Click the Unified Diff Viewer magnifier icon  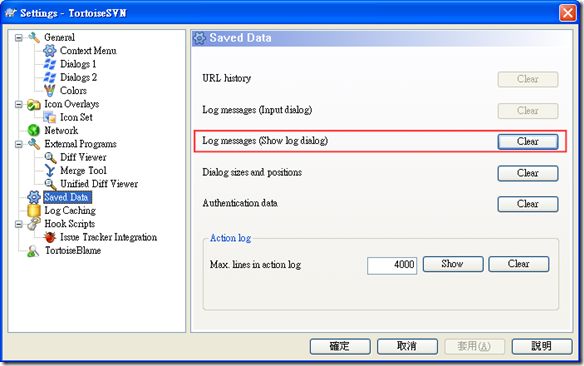pyautogui.click(x=50, y=184)
